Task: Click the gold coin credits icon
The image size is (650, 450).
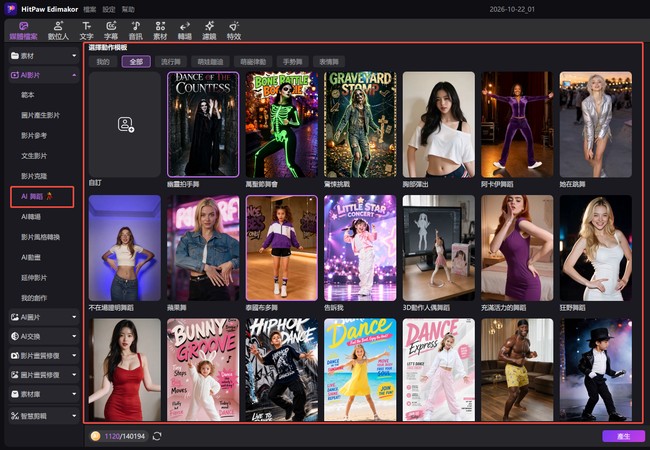Action: (x=95, y=436)
